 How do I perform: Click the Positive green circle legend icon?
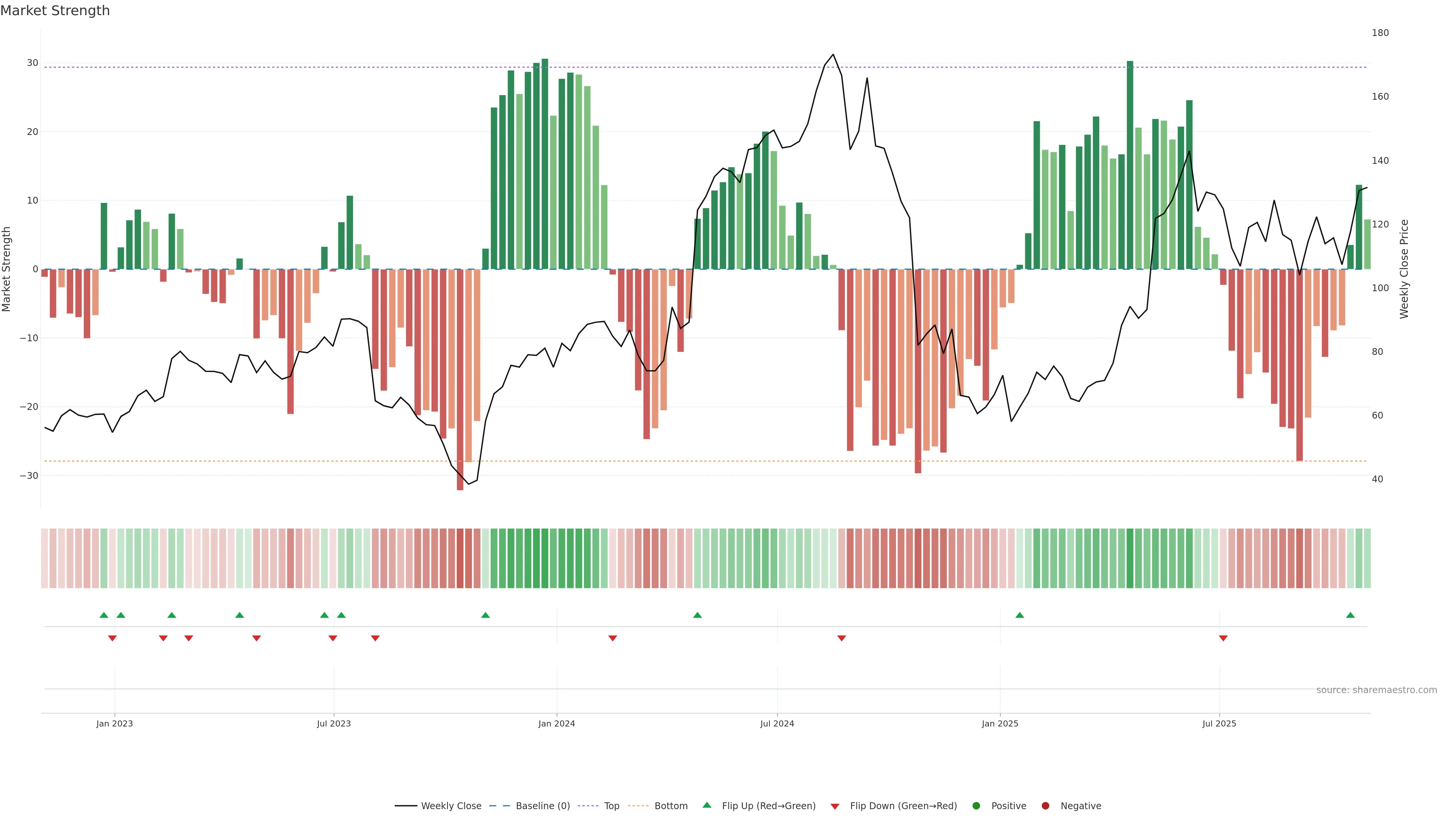click(x=976, y=805)
